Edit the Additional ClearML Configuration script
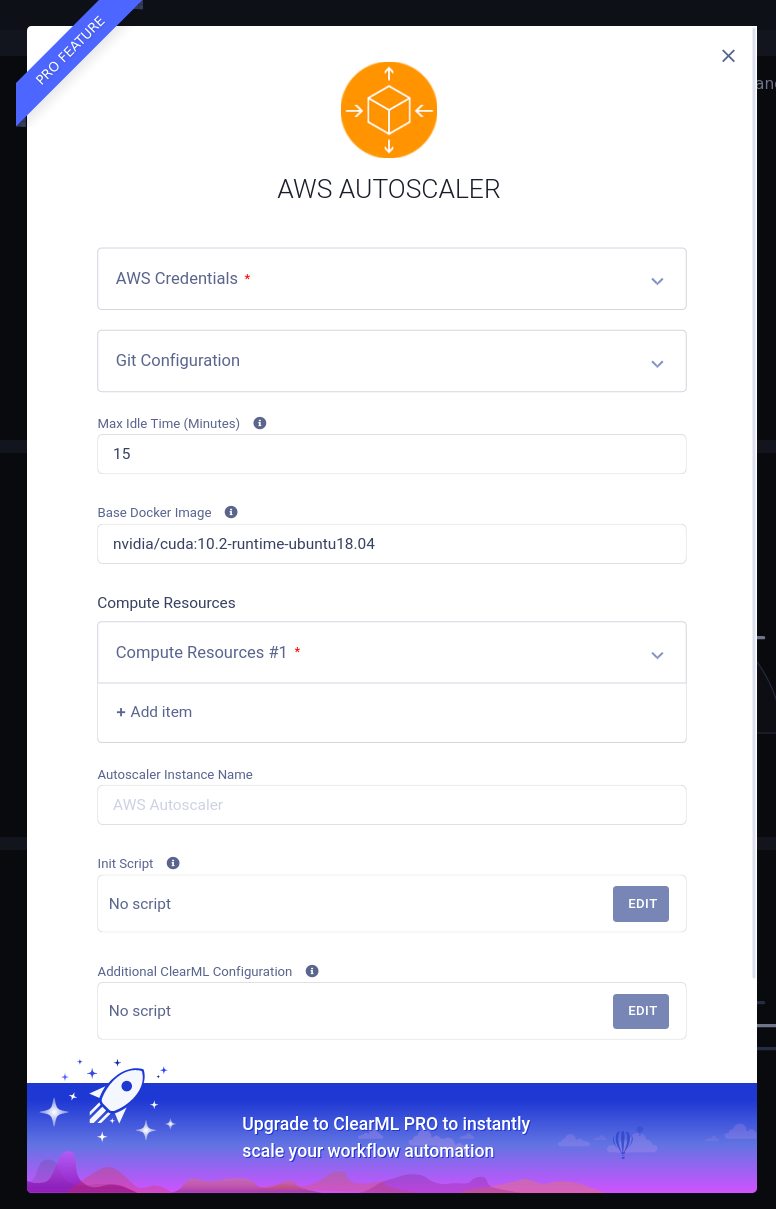Viewport: 776px width, 1209px height. click(641, 1011)
